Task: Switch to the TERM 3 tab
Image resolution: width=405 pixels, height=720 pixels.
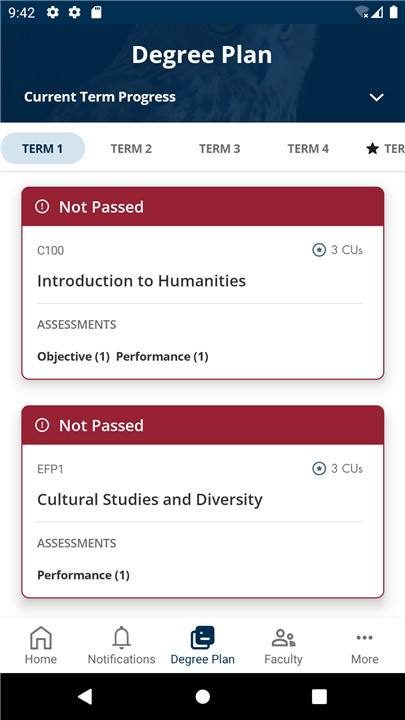Action: [x=219, y=149]
